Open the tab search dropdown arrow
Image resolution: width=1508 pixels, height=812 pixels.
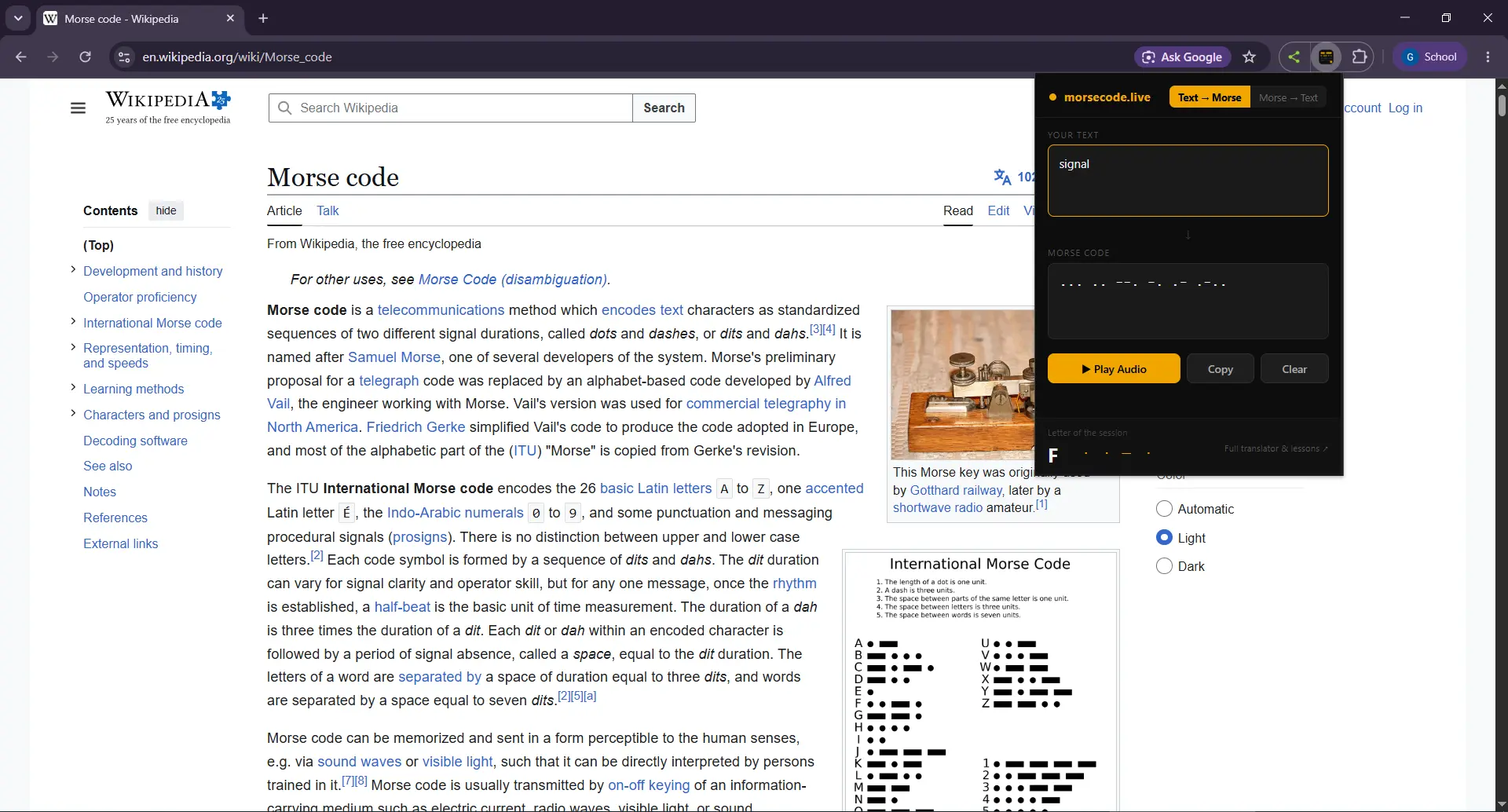[x=18, y=17]
